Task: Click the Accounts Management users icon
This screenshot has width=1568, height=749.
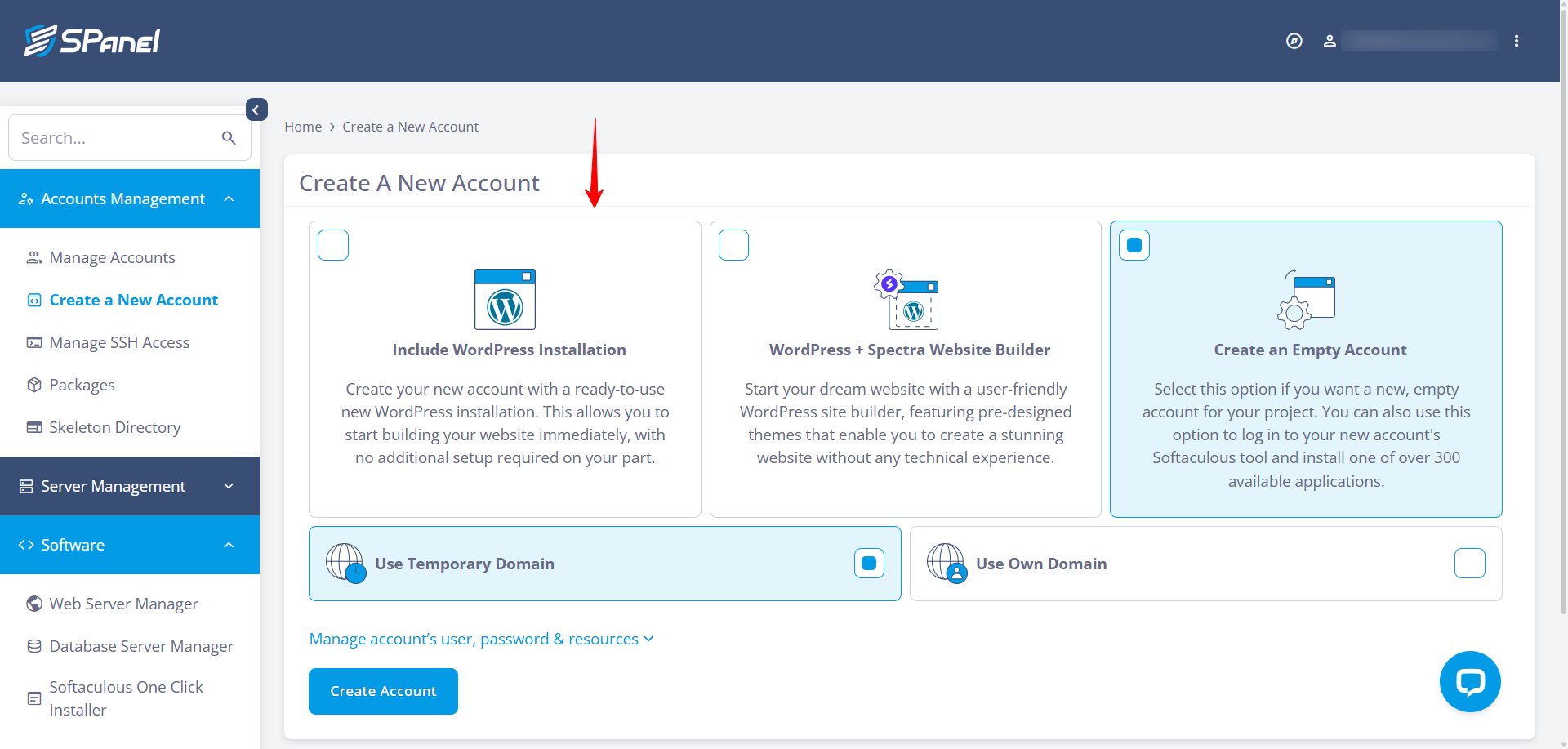Action: point(26,198)
